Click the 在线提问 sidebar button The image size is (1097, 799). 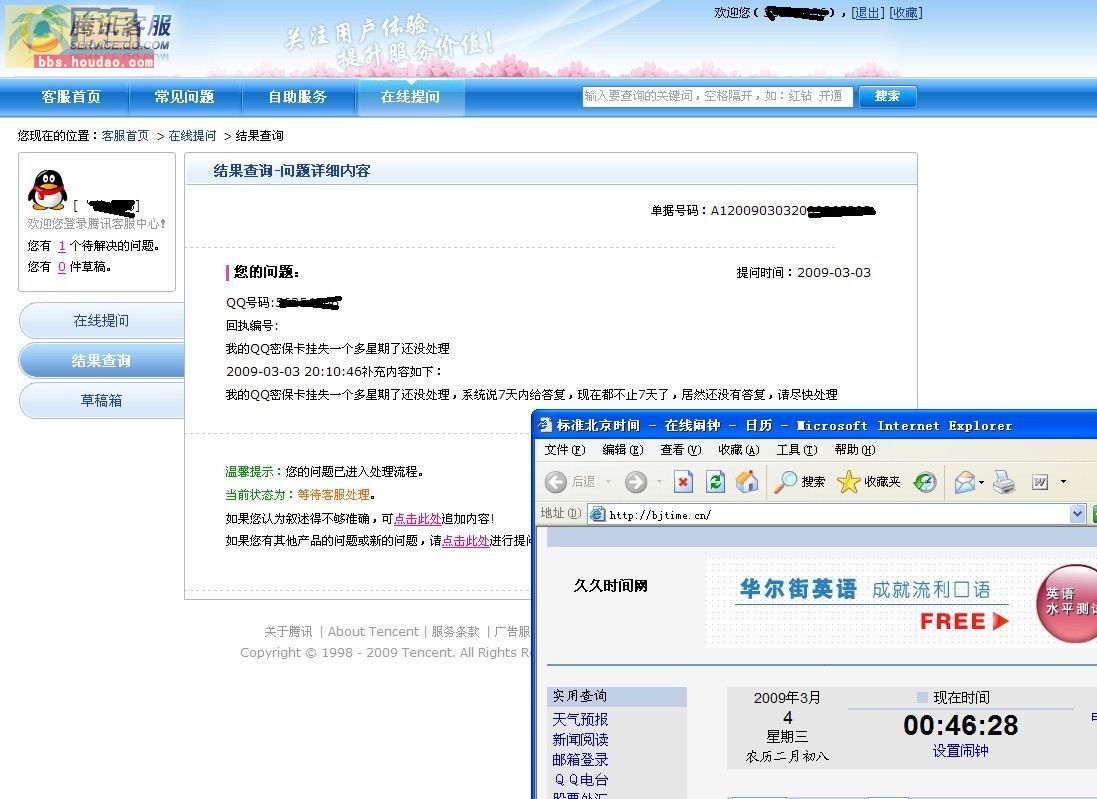(101, 321)
